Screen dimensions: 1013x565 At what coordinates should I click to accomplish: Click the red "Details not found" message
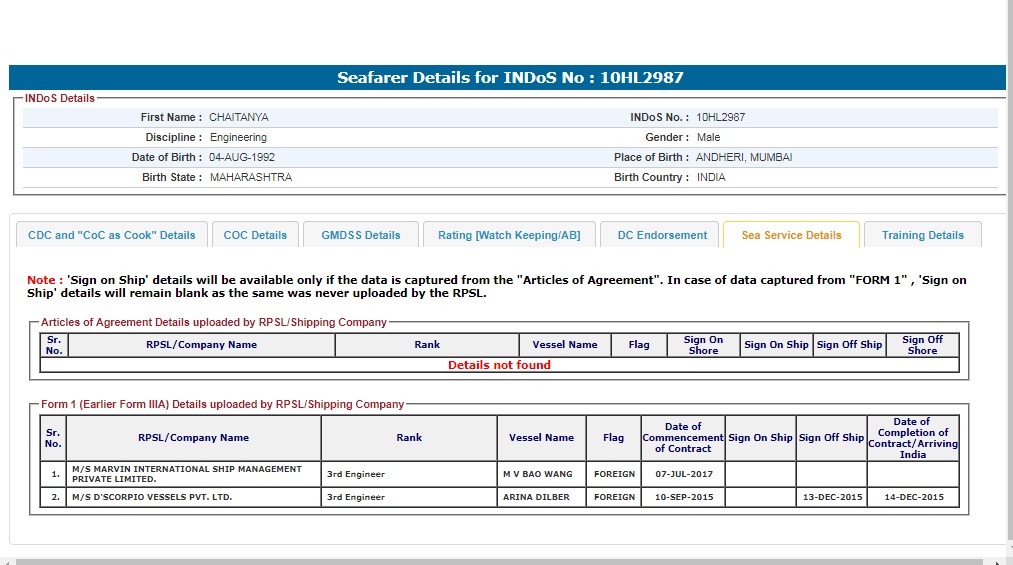[499, 365]
